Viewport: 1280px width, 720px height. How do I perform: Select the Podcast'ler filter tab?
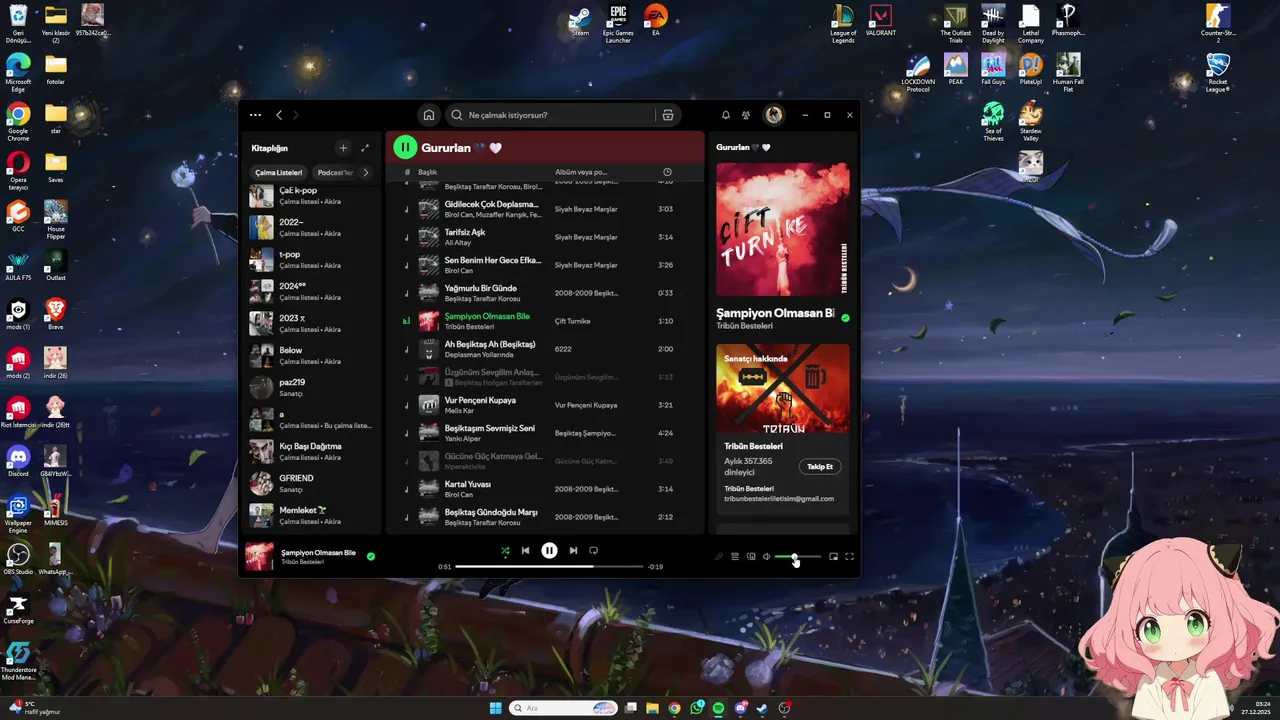pos(336,172)
